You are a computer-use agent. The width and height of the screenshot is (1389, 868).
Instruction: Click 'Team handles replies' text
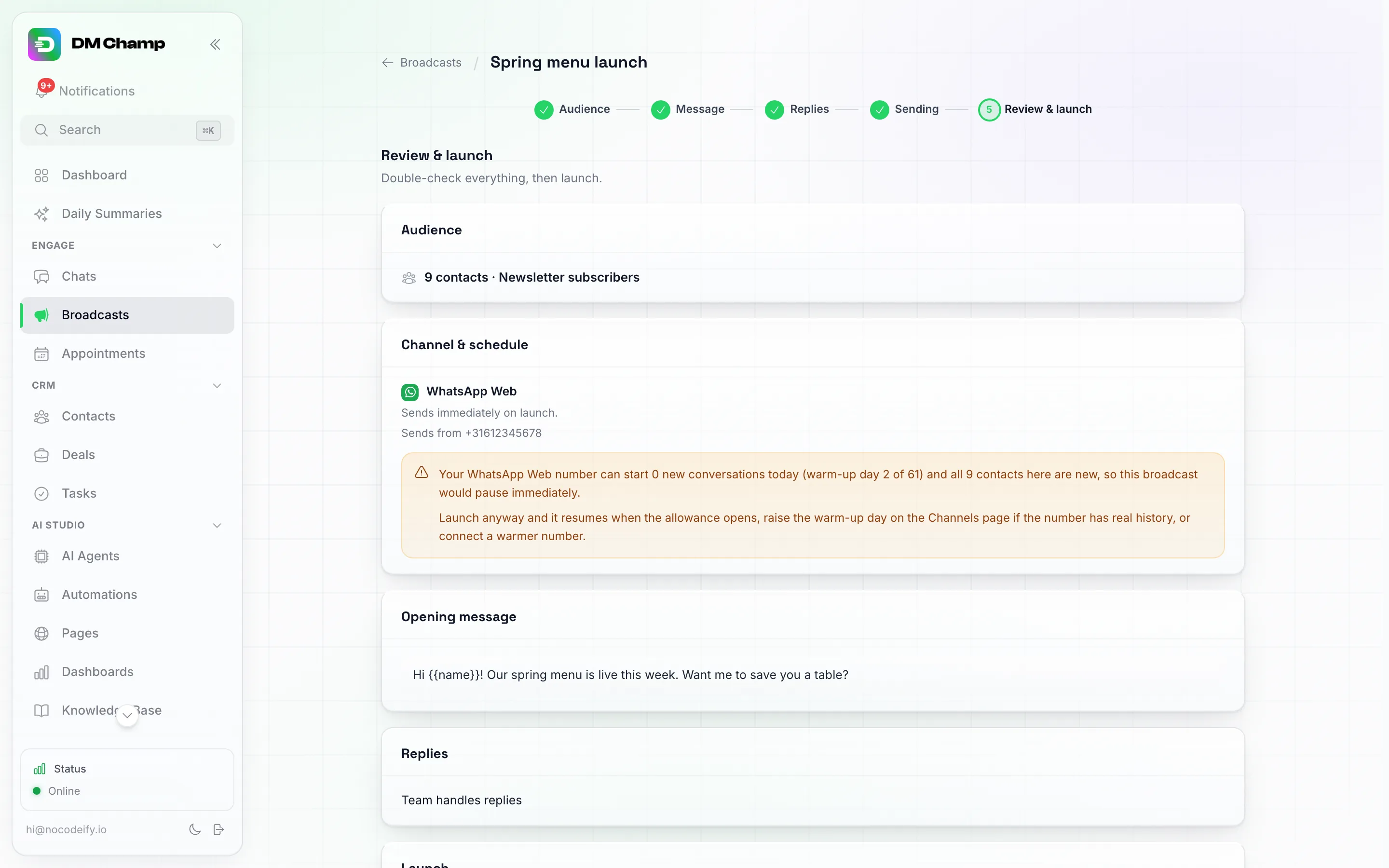point(462,800)
